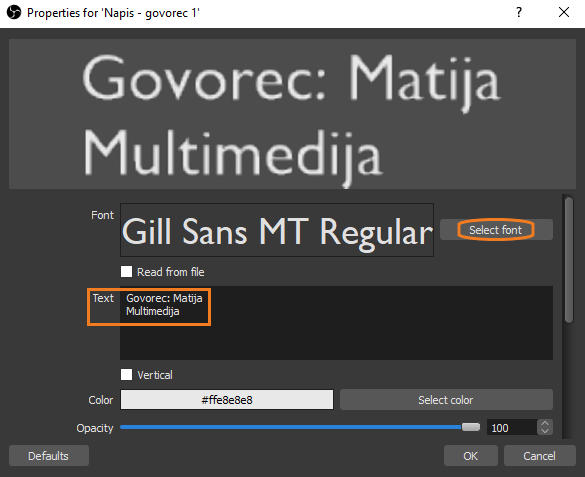Click the opacity value field showing 100
Image resolution: width=585 pixels, height=477 pixels.
(x=512, y=427)
